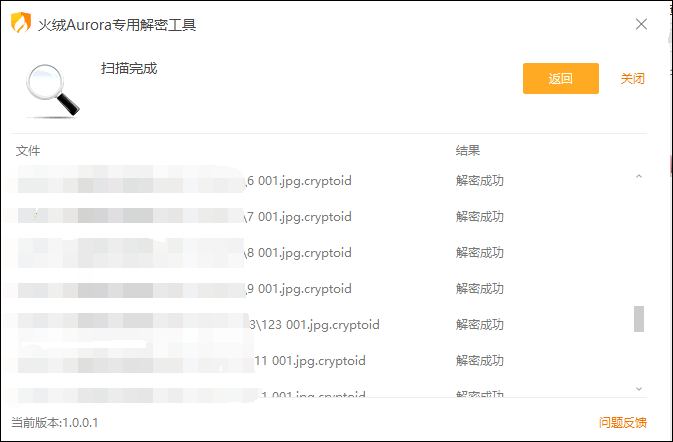673x442 pixels.
Task: Select the 7 001.jpg.cryptoid file row
Action: pos(300,217)
